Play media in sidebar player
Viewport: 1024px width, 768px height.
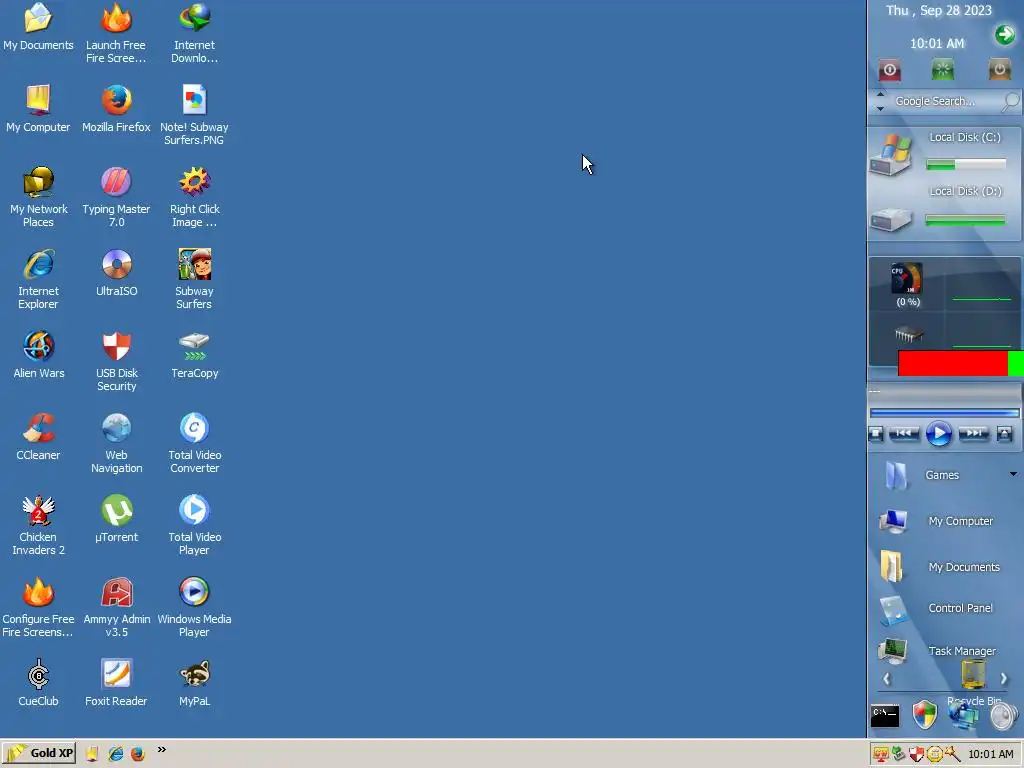click(938, 434)
